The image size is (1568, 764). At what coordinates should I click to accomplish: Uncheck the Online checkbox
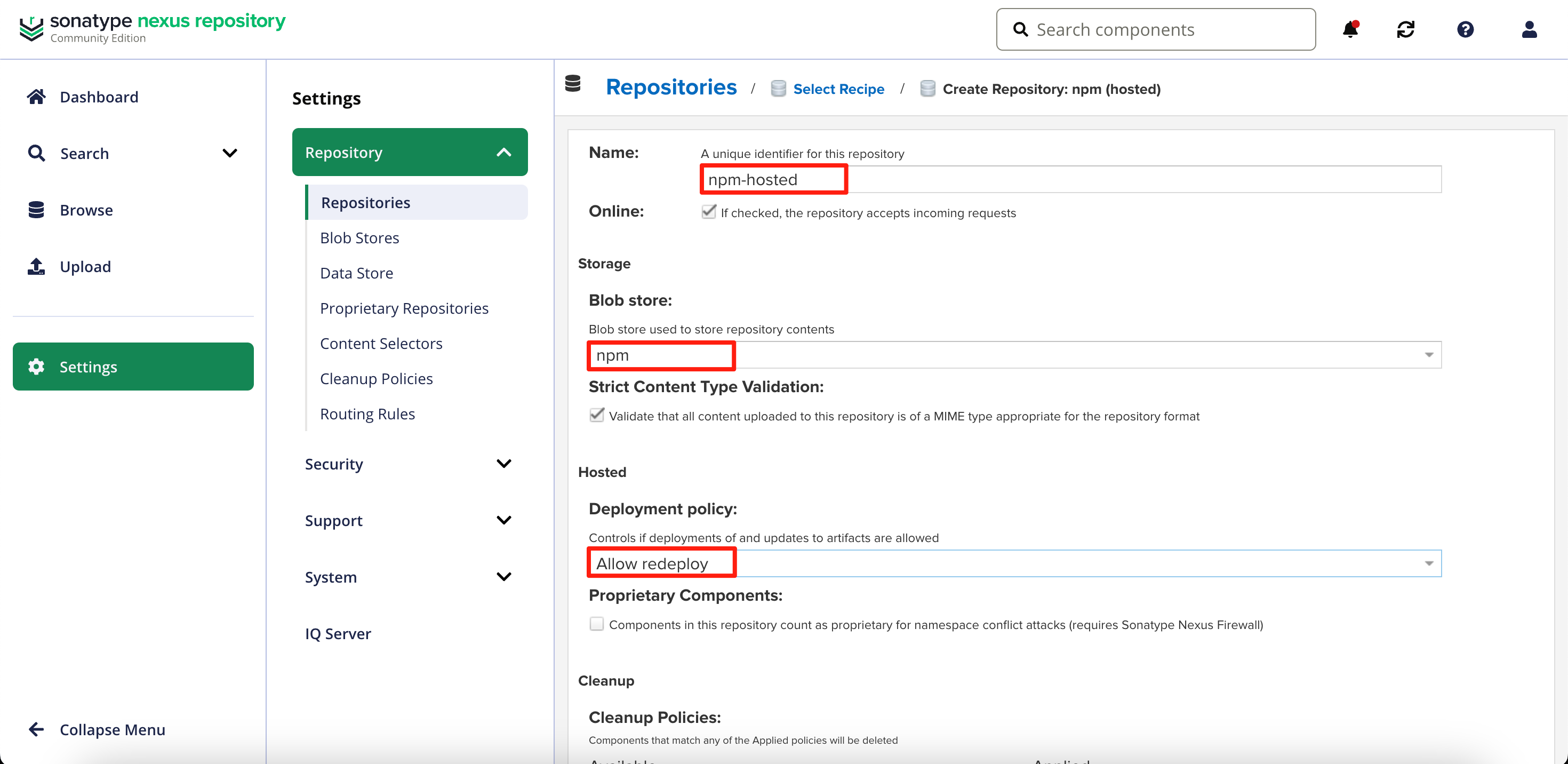[708, 212]
